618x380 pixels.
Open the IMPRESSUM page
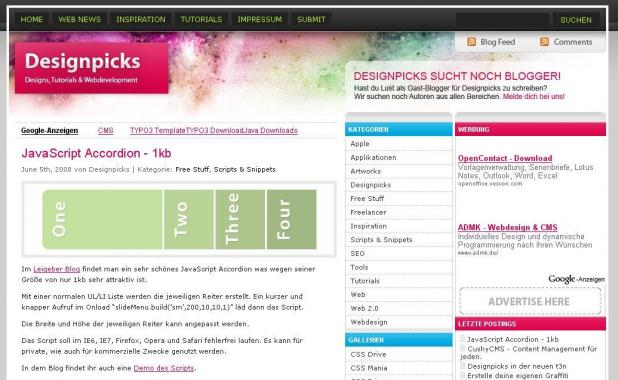pos(260,19)
